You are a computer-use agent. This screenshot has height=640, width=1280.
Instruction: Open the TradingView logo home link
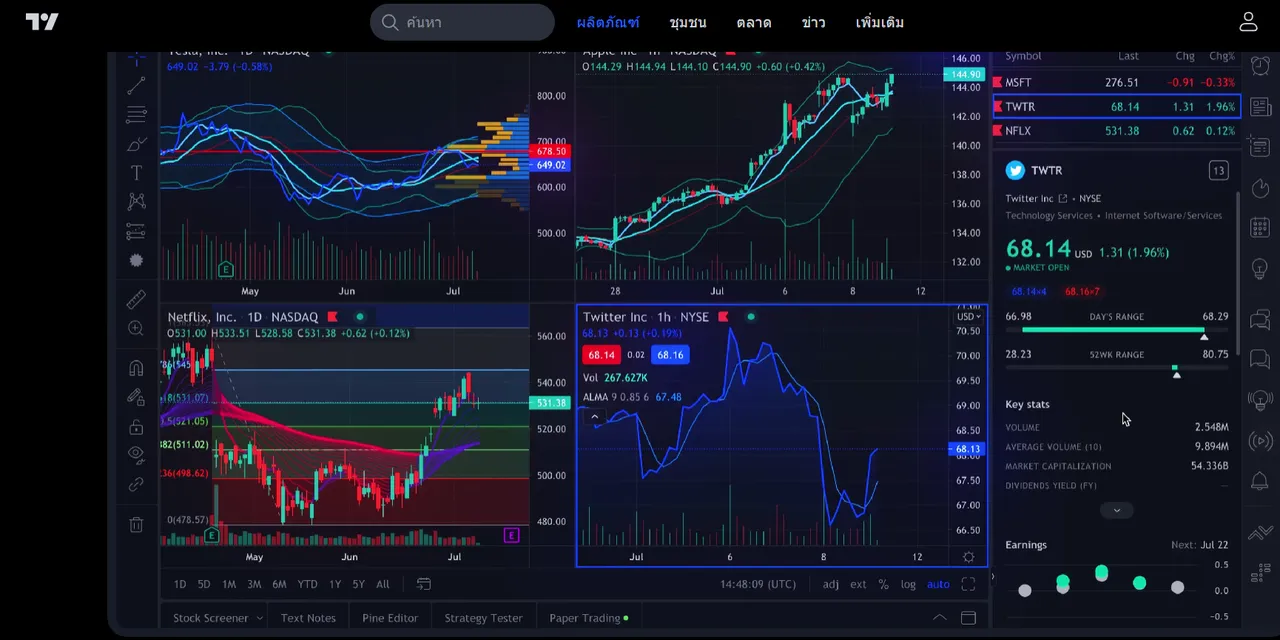tap(42, 22)
